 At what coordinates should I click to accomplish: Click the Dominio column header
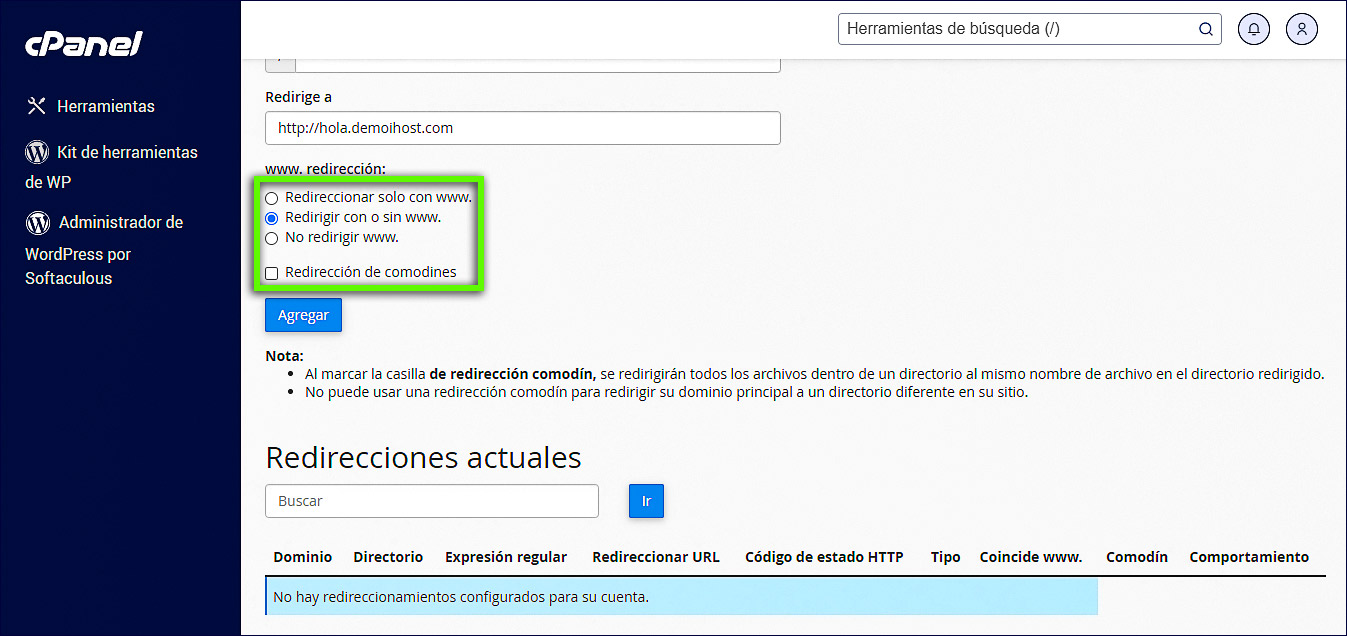coord(302,557)
